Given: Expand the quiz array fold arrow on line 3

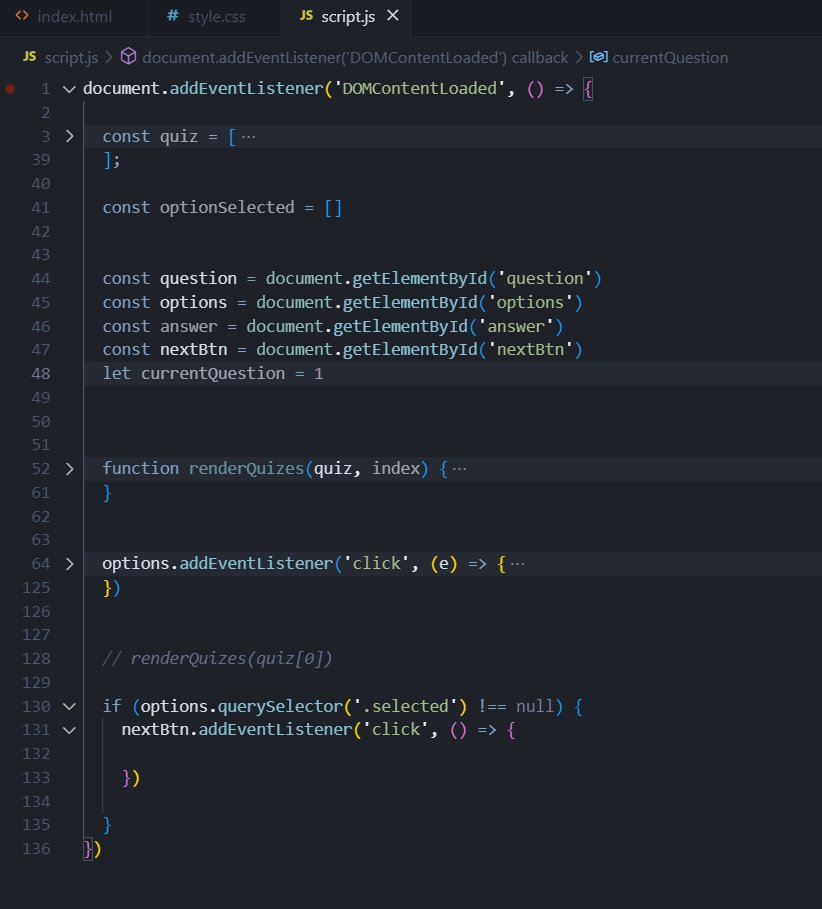Looking at the screenshot, I should [68, 136].
